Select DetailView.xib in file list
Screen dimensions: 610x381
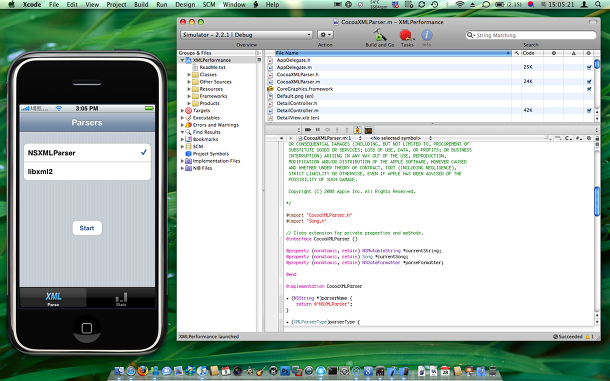point(298,118)
